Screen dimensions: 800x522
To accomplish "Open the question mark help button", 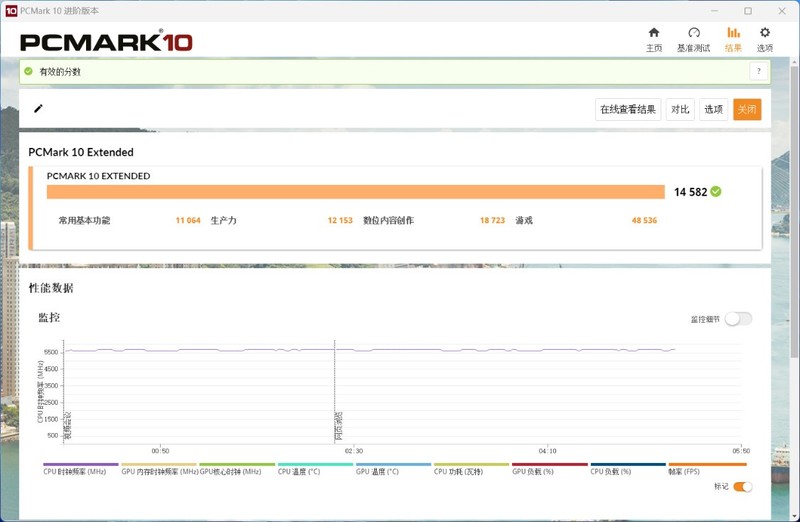I will click(758, 71).
